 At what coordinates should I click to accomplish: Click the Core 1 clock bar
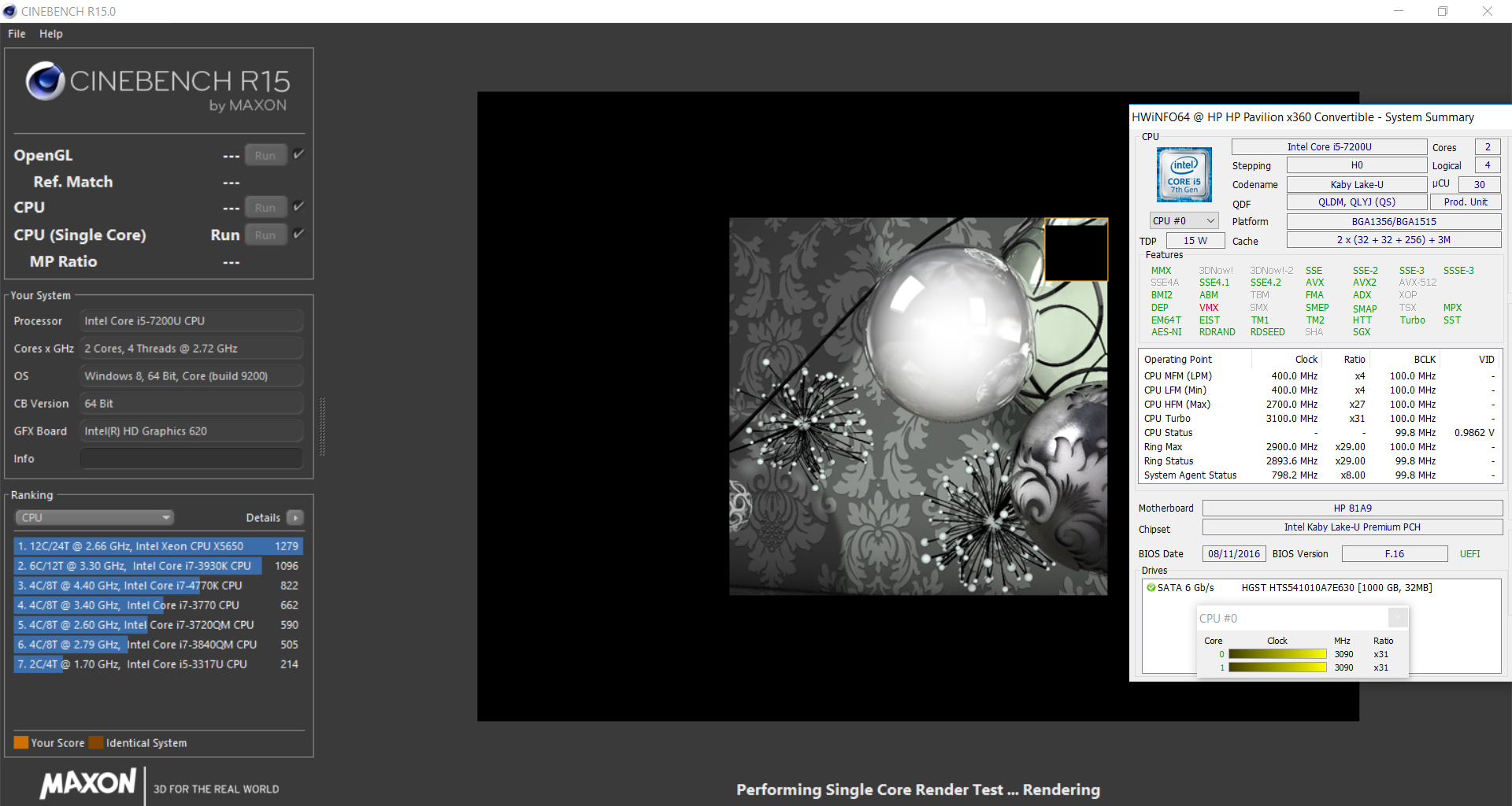click(1277, 667)
